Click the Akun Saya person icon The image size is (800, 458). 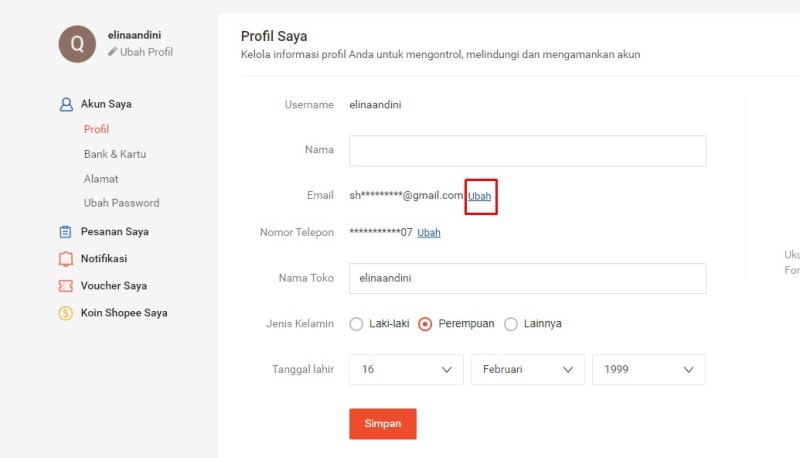tap(66, 105)
